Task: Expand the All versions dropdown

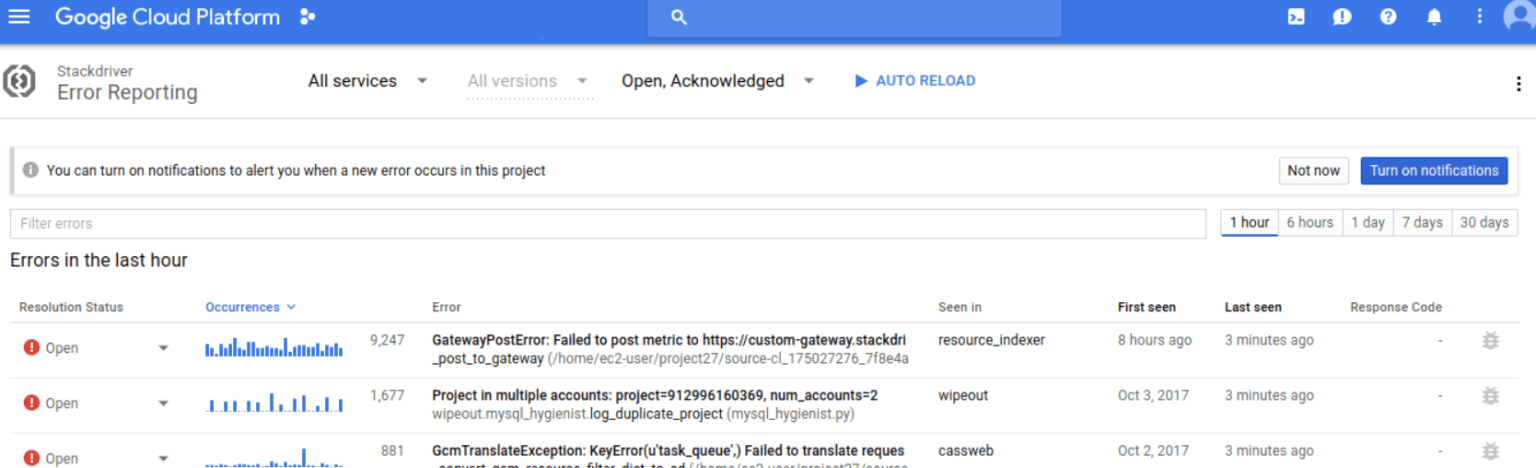Action: coord(529,81)
